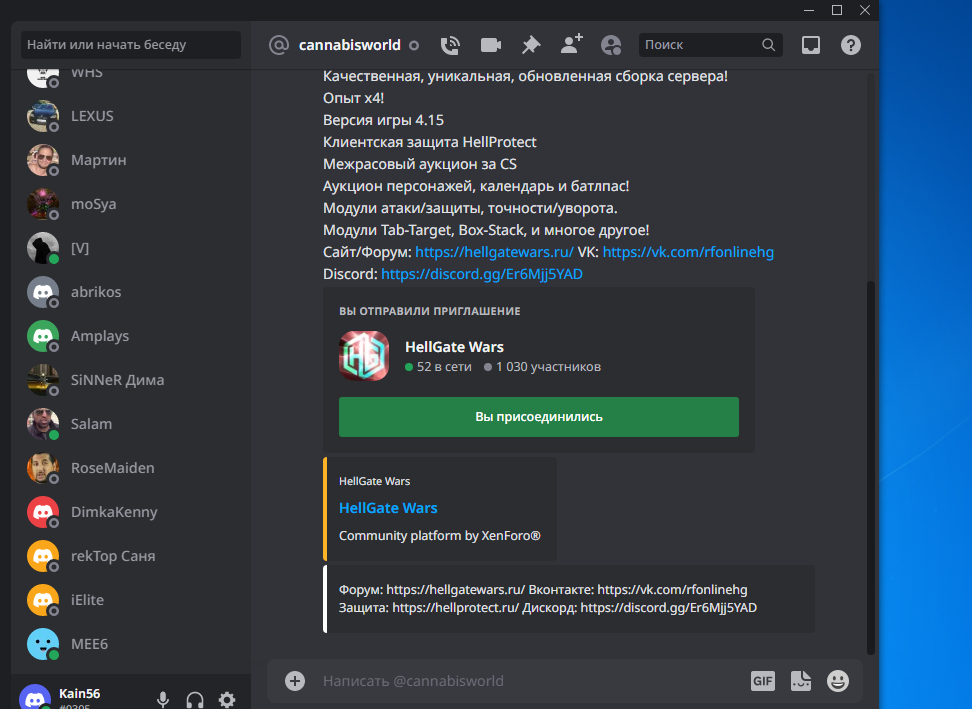Image resolution: width=972 pixels, height=709 pixels.
Task: Open DimkaKenny direct message
Action: [131, 512]
